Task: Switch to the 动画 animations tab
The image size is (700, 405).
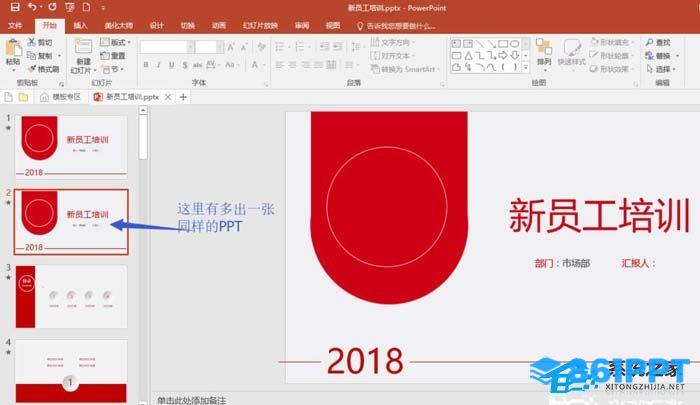Action: [x=219, y=25]
